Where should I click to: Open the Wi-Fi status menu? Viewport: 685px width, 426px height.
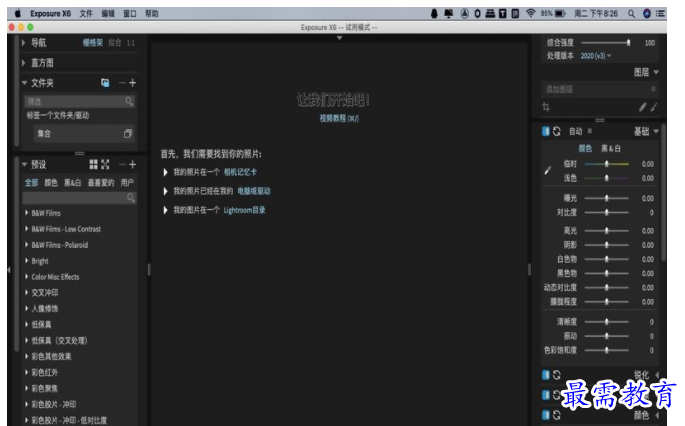pyautogui.click(x=530, y=14)
